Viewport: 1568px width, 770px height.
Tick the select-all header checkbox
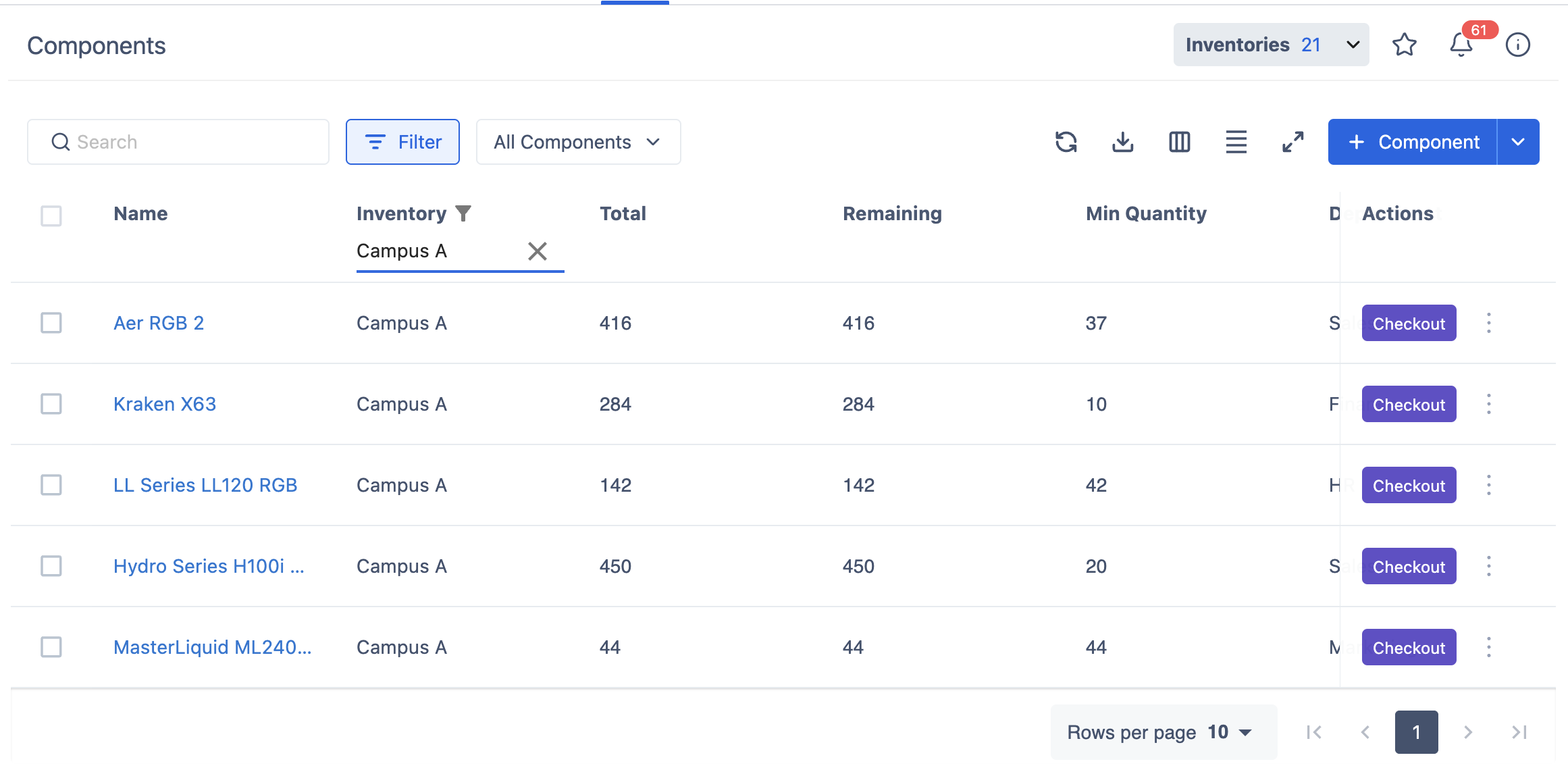(51, 215)
